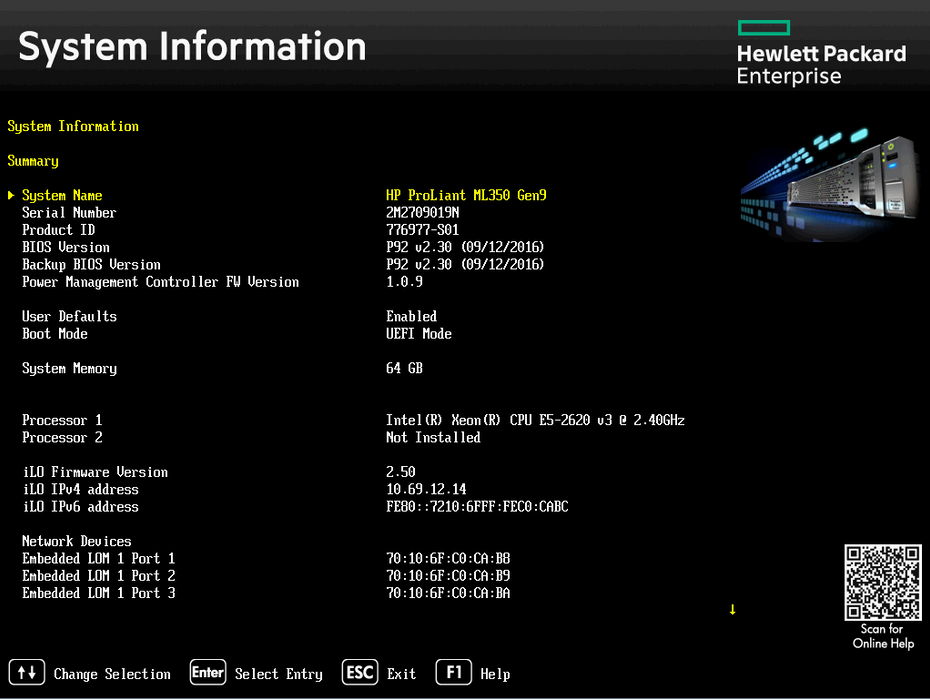Click the Boot Mode label
Screen dimensions: 930x700
55,333
